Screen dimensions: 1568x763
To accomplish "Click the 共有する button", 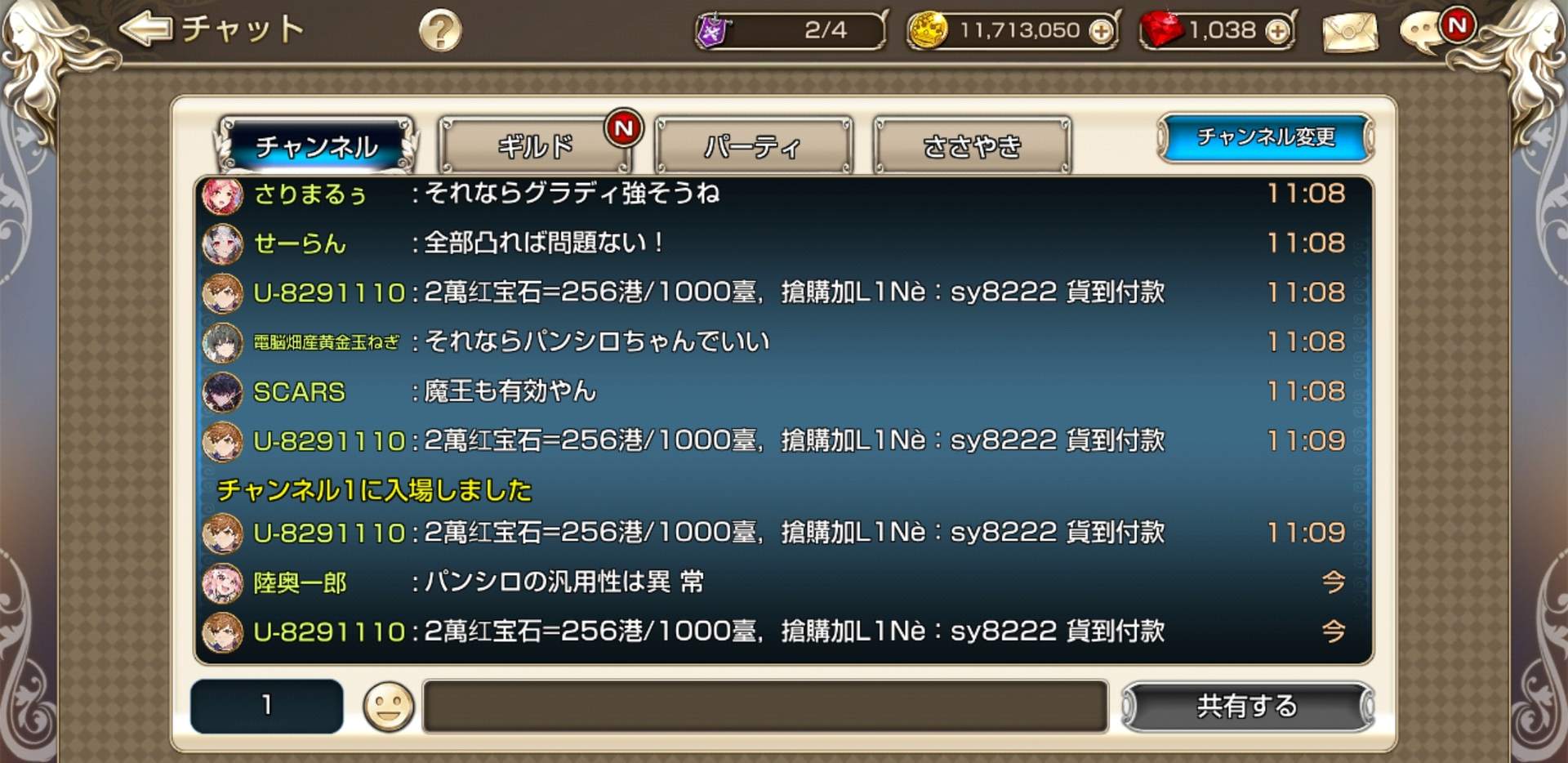I will pyautogui.click(x=1247, y=706).
